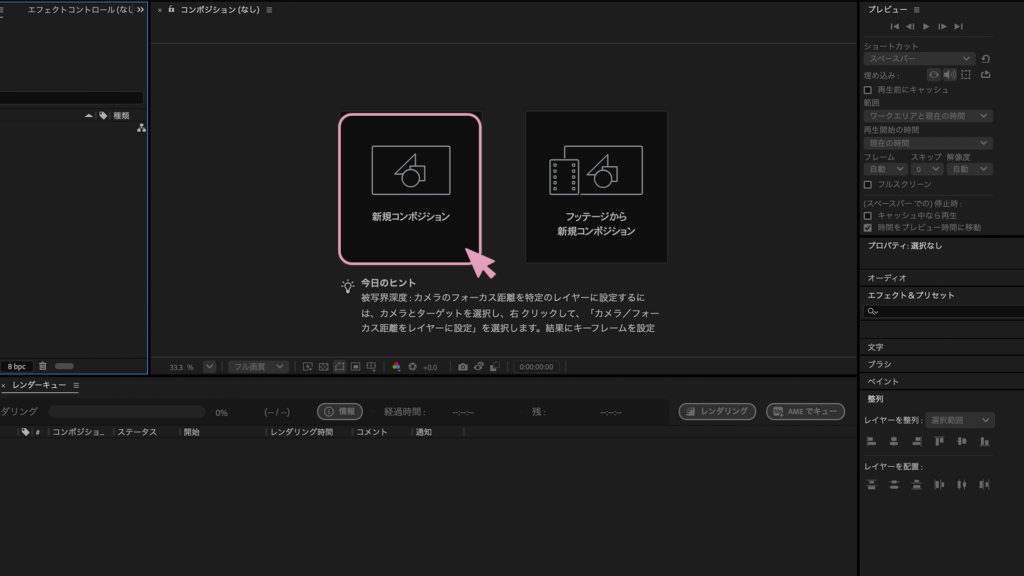This screenshot has height=576, width=1024.
Task: Create a new composition via 新規コンポジション card
Action: (x=410, y=189)
